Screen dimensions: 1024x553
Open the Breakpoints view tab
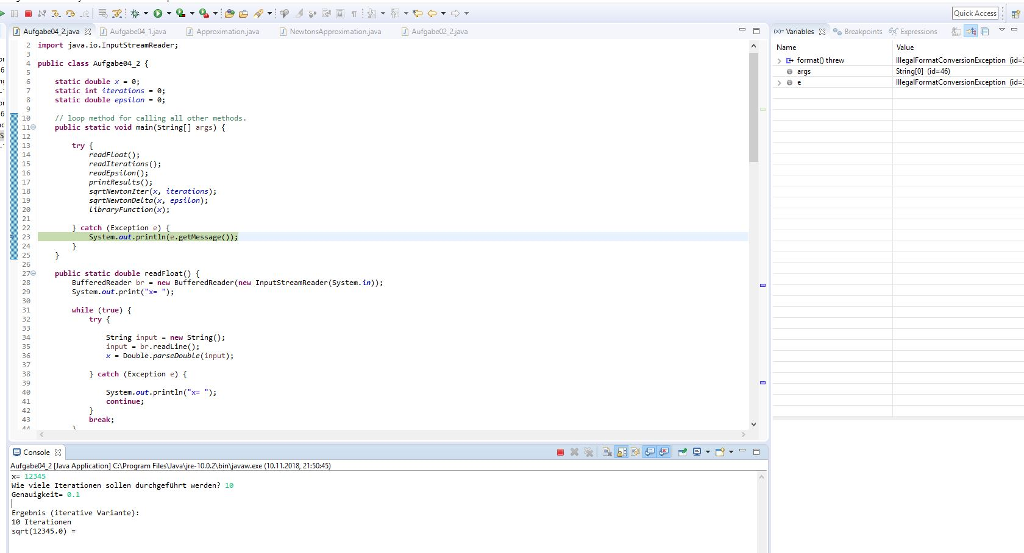(x=857, y=31)
